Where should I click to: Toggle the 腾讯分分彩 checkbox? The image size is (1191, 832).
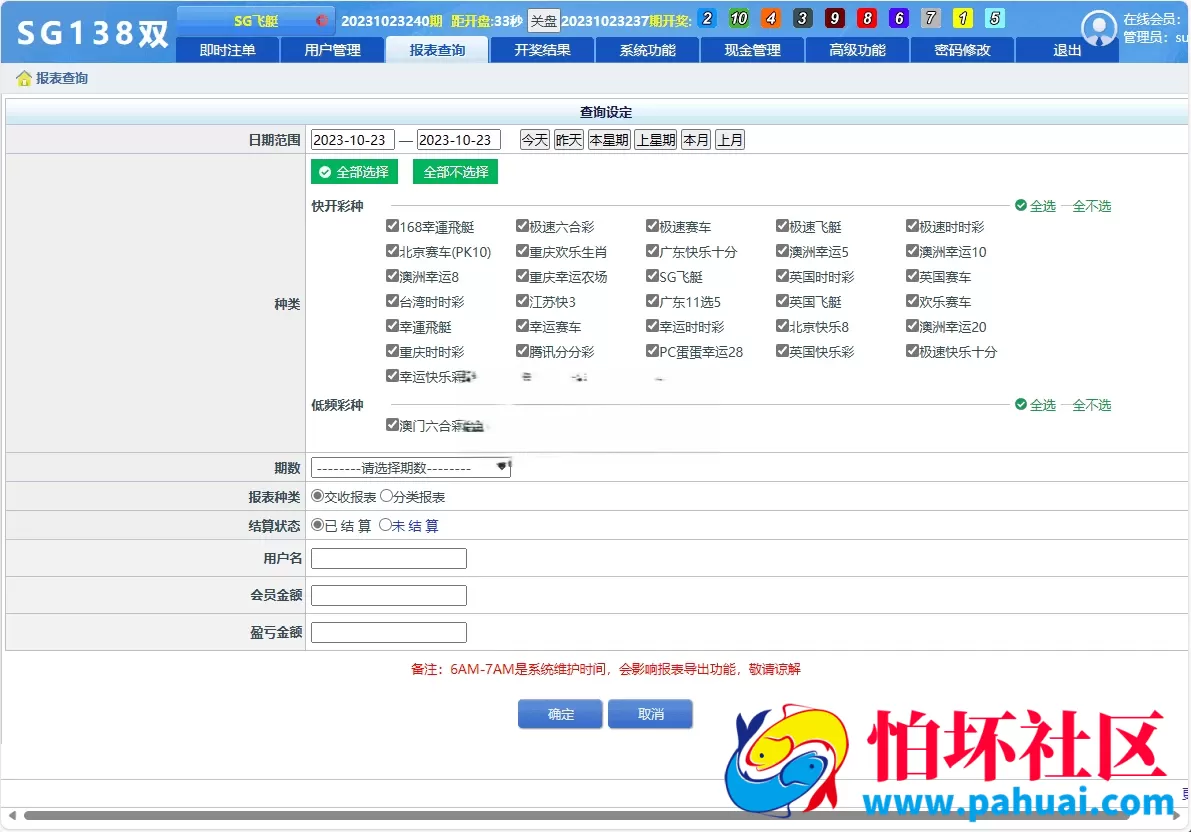click(x=522, y=351)
